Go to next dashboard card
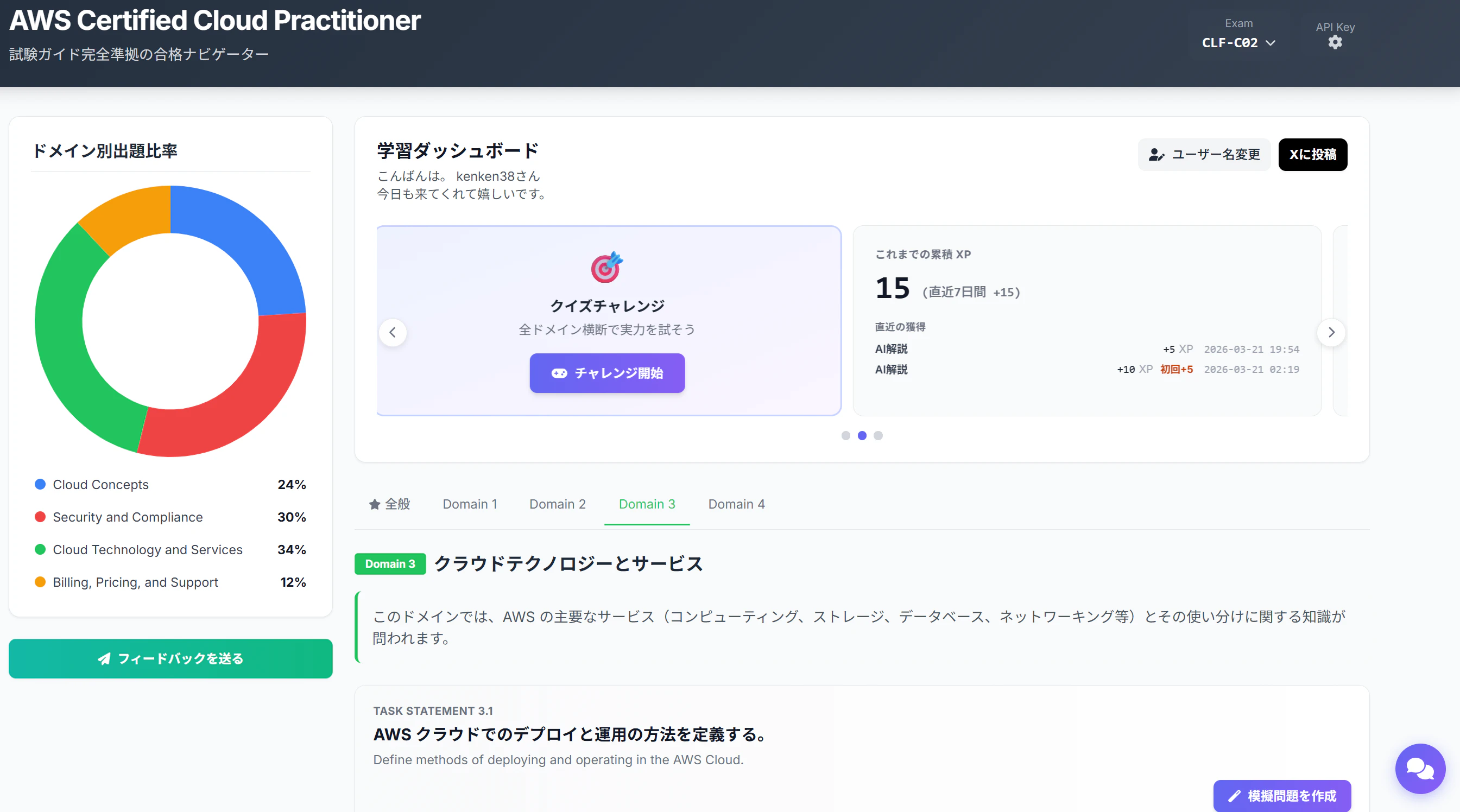Screen dimensions: 1460x812 click(1331, 333)
